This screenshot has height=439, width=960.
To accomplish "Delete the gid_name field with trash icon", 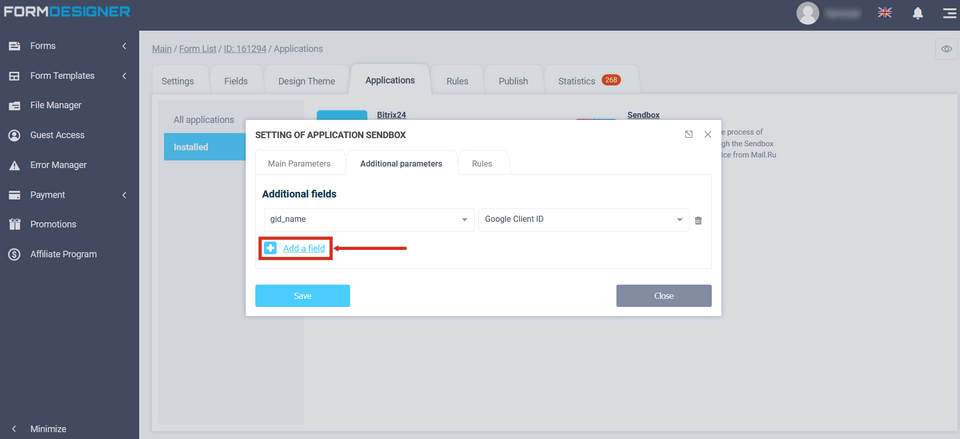I will [x=698, y=220].
